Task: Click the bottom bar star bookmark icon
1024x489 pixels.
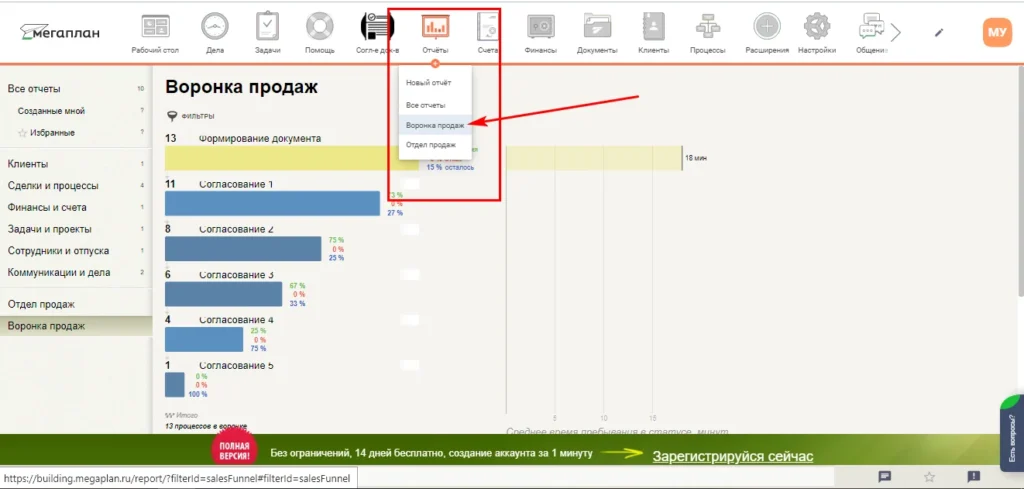Action: tap(929, 477)
